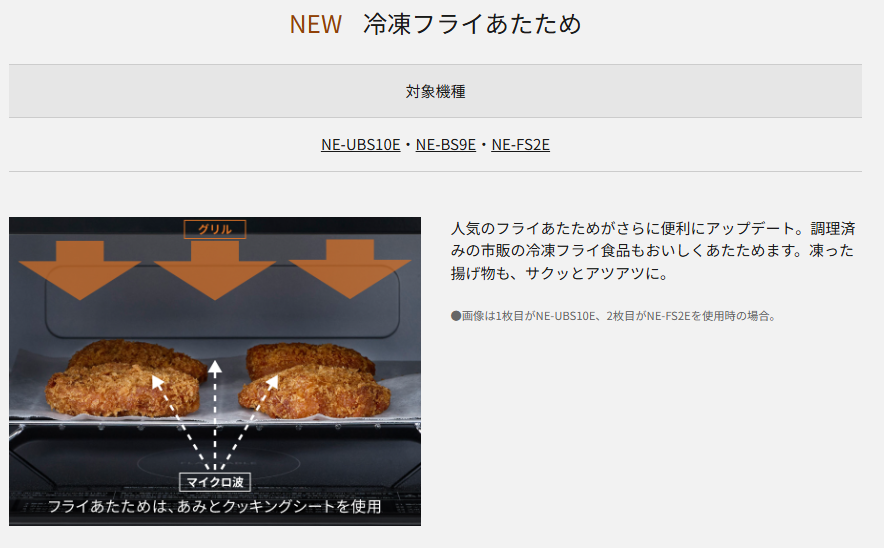This screenshot has height=548, width=884.
Task: Click the right-slanting dashed microwave arrow
Action: click(x=249, y=422)
